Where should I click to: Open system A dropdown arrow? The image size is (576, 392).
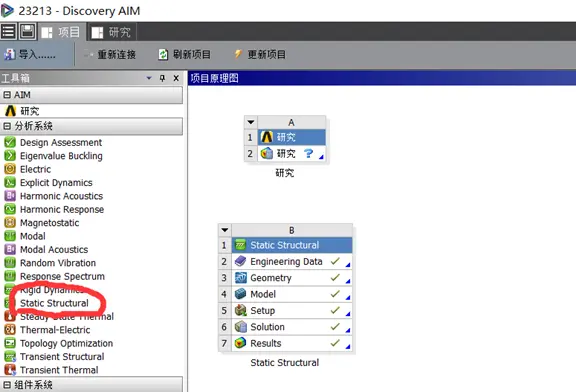point(251,122)
